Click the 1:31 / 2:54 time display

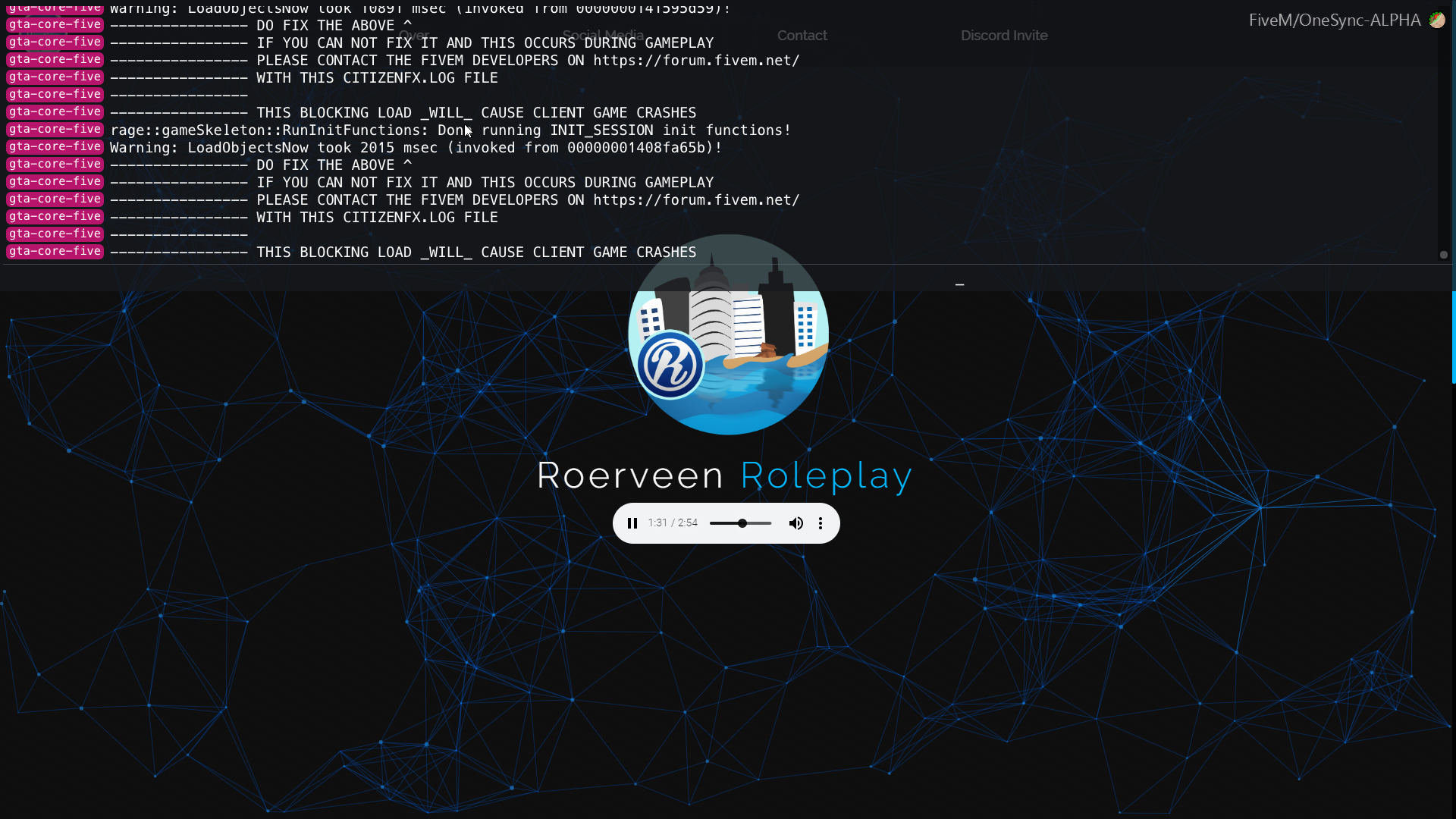point(673,523)
